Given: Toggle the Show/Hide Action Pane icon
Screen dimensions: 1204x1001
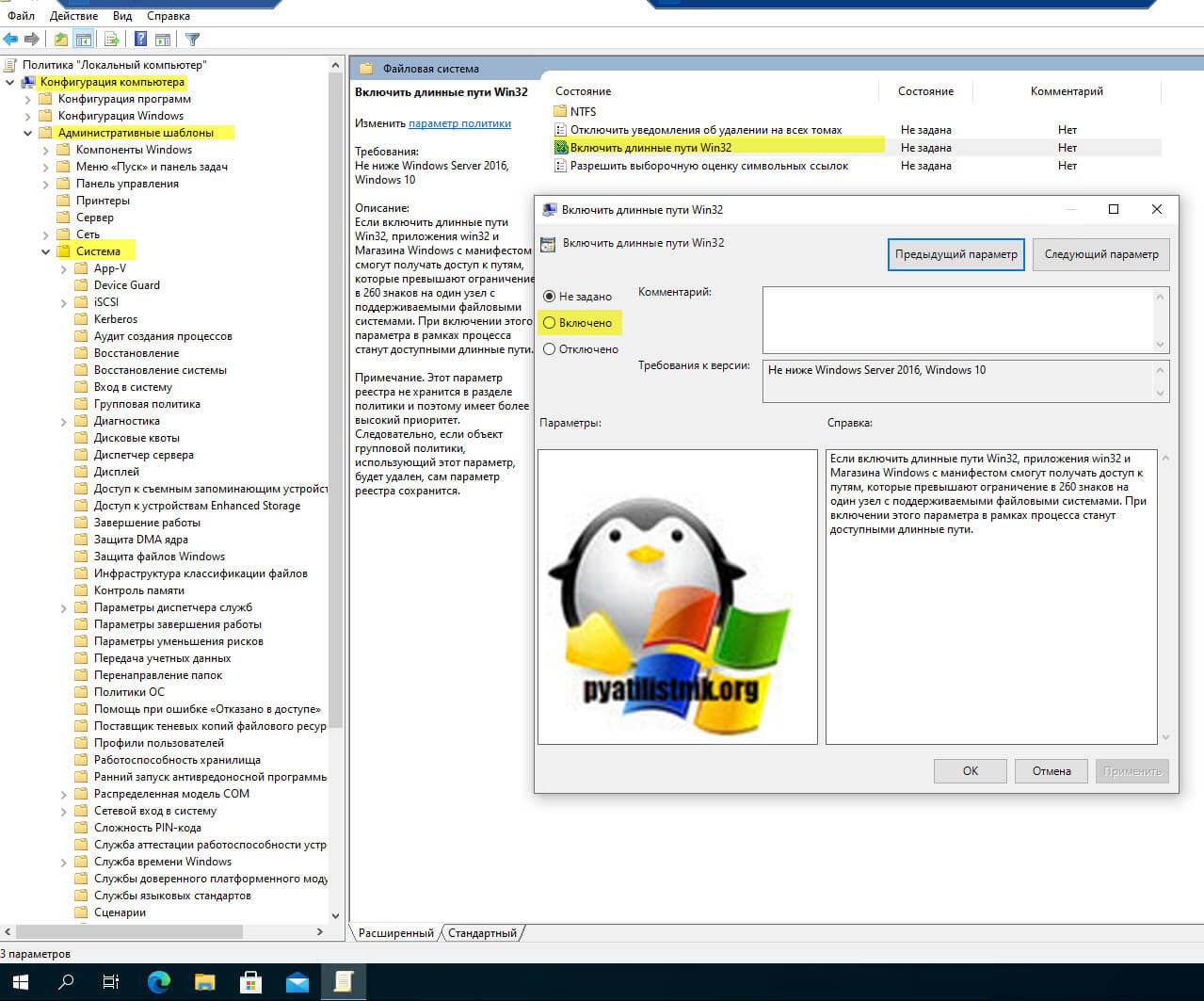Looking at the screenshot, I should [163, 39].
